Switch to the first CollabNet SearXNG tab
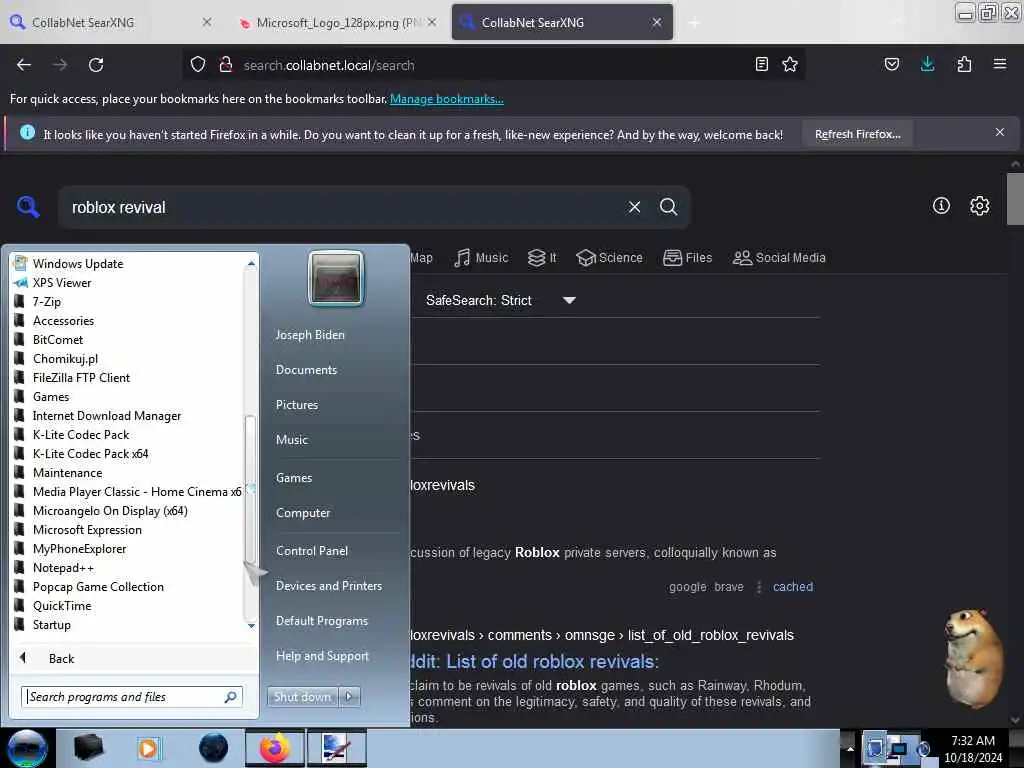The height and width of the screenshot is (768, 1024). [111, 22]
